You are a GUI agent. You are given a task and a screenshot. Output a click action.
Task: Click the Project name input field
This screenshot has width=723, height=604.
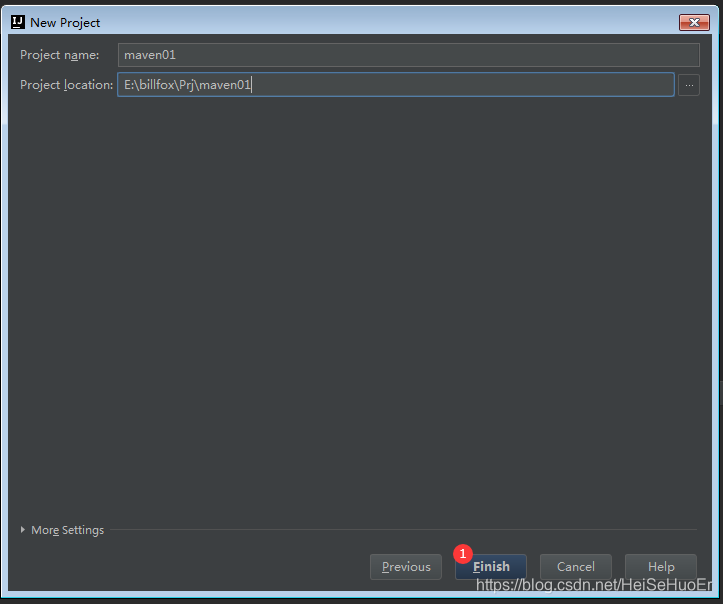click(409, 55)
